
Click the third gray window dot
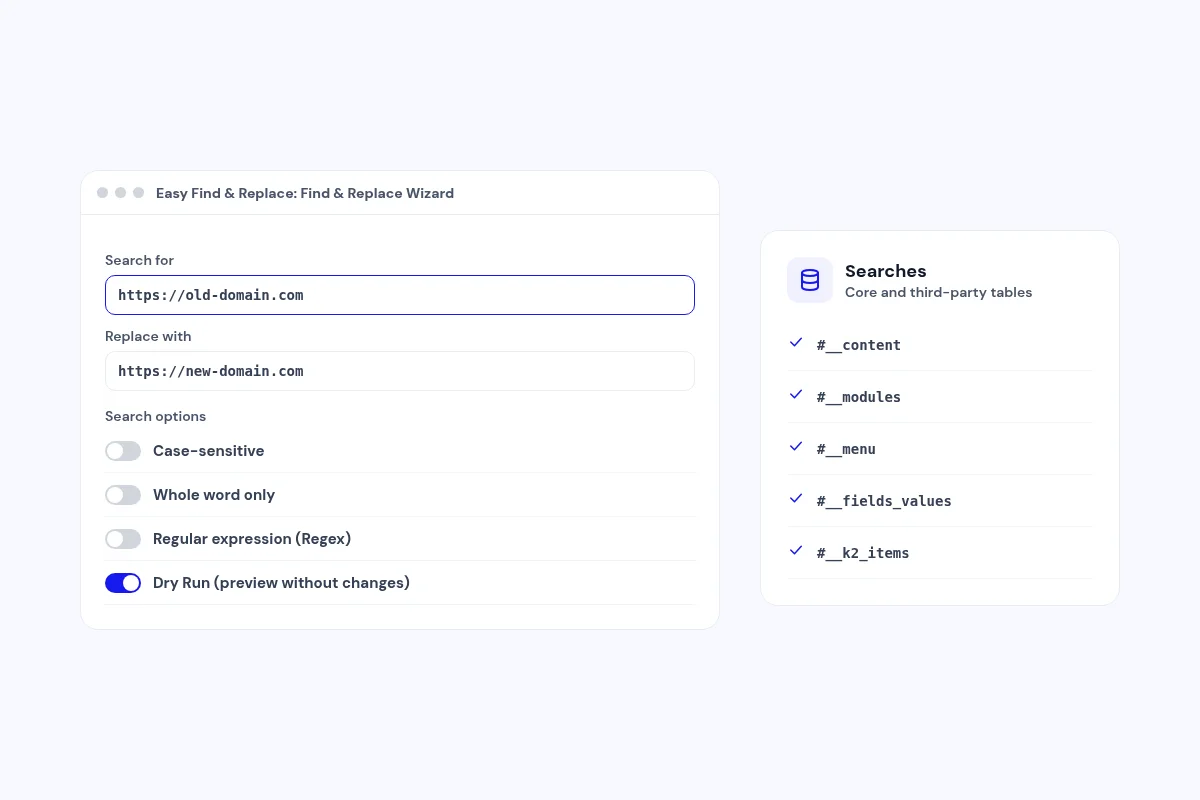[x=138, y=193]
